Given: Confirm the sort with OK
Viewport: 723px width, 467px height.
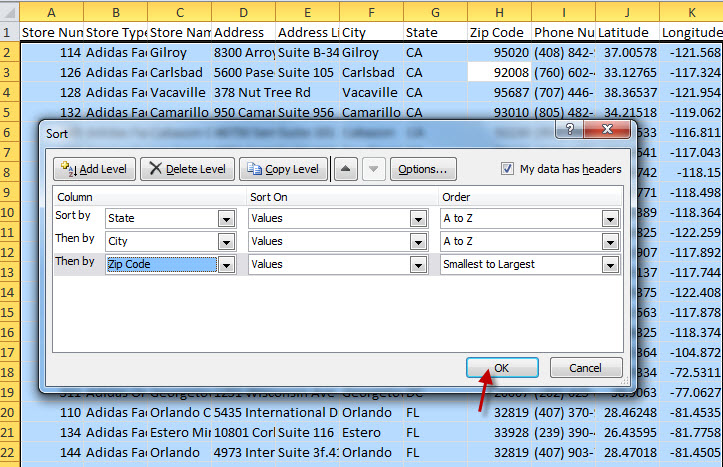Looking at the screenshot, I should 502,368.
